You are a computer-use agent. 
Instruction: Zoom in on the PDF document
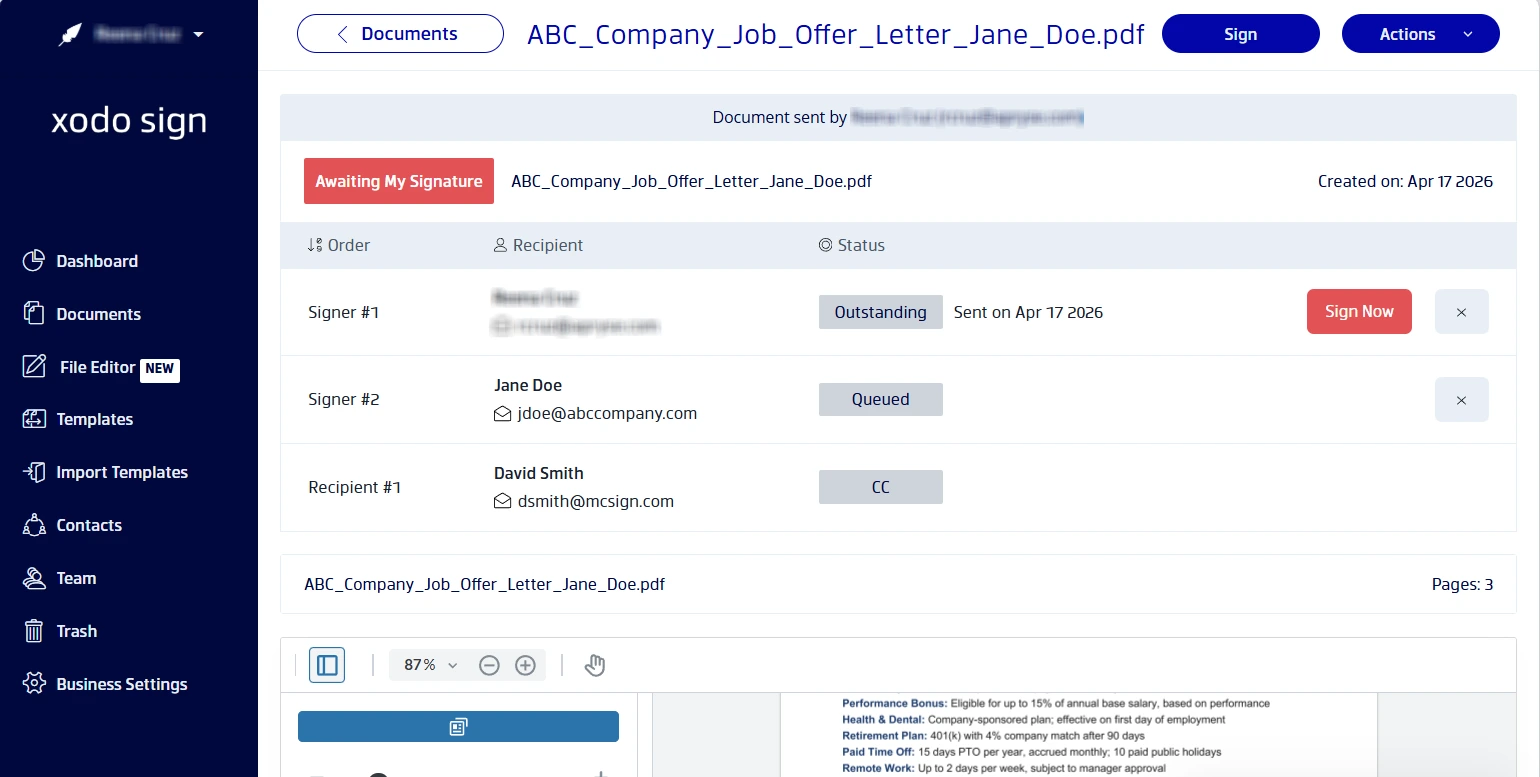(525, 664)
